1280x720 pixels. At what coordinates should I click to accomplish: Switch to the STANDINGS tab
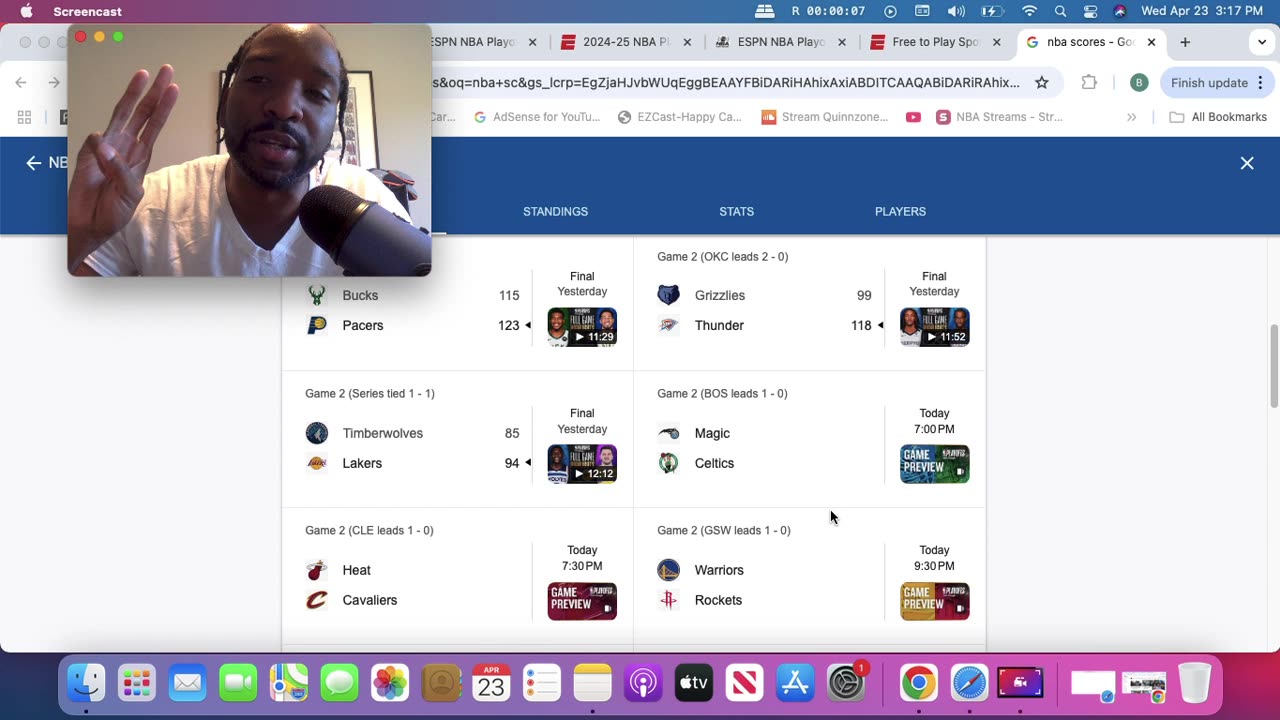coord(555,211)
